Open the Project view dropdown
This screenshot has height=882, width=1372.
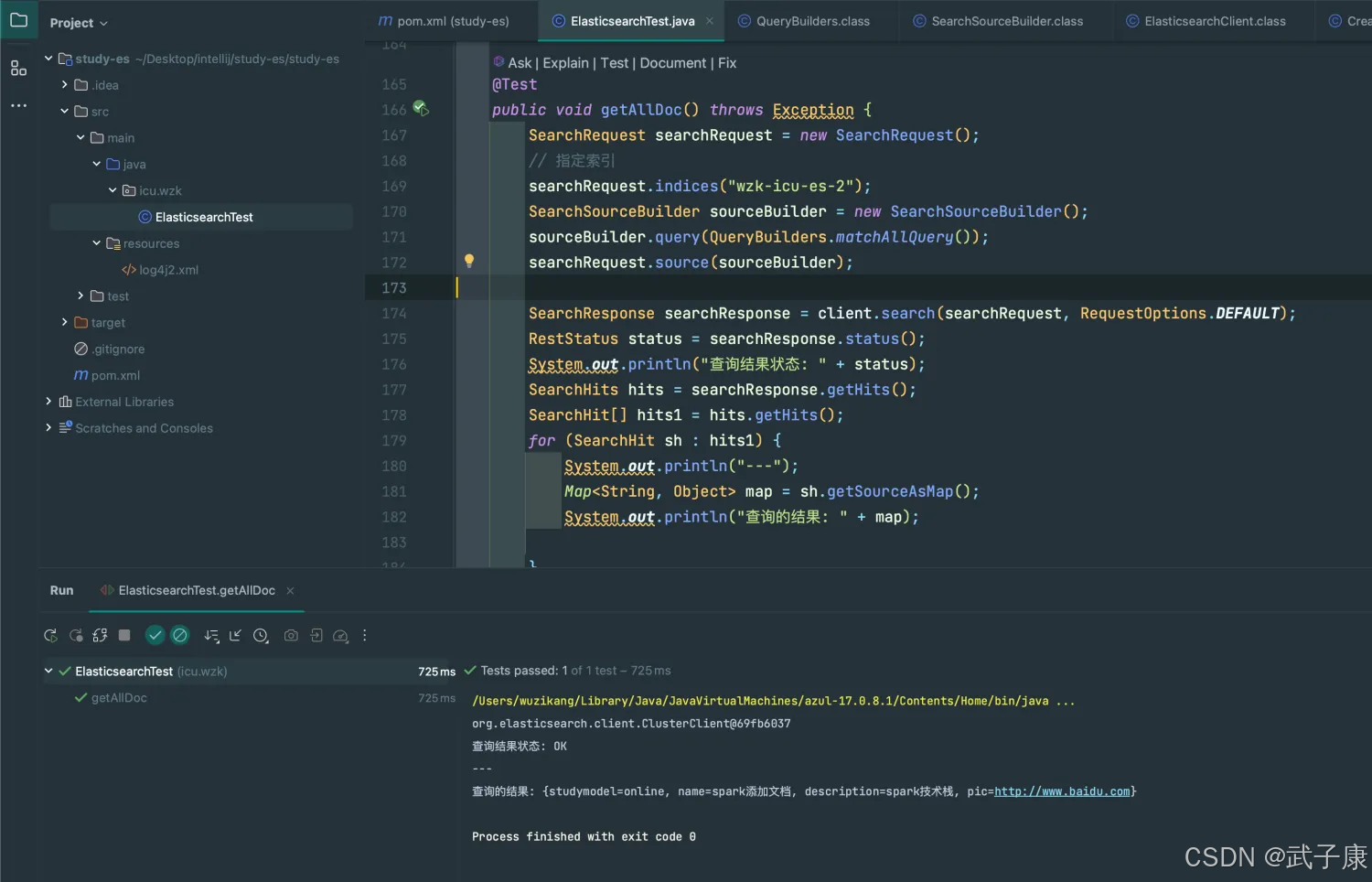(x=79, y=23)
